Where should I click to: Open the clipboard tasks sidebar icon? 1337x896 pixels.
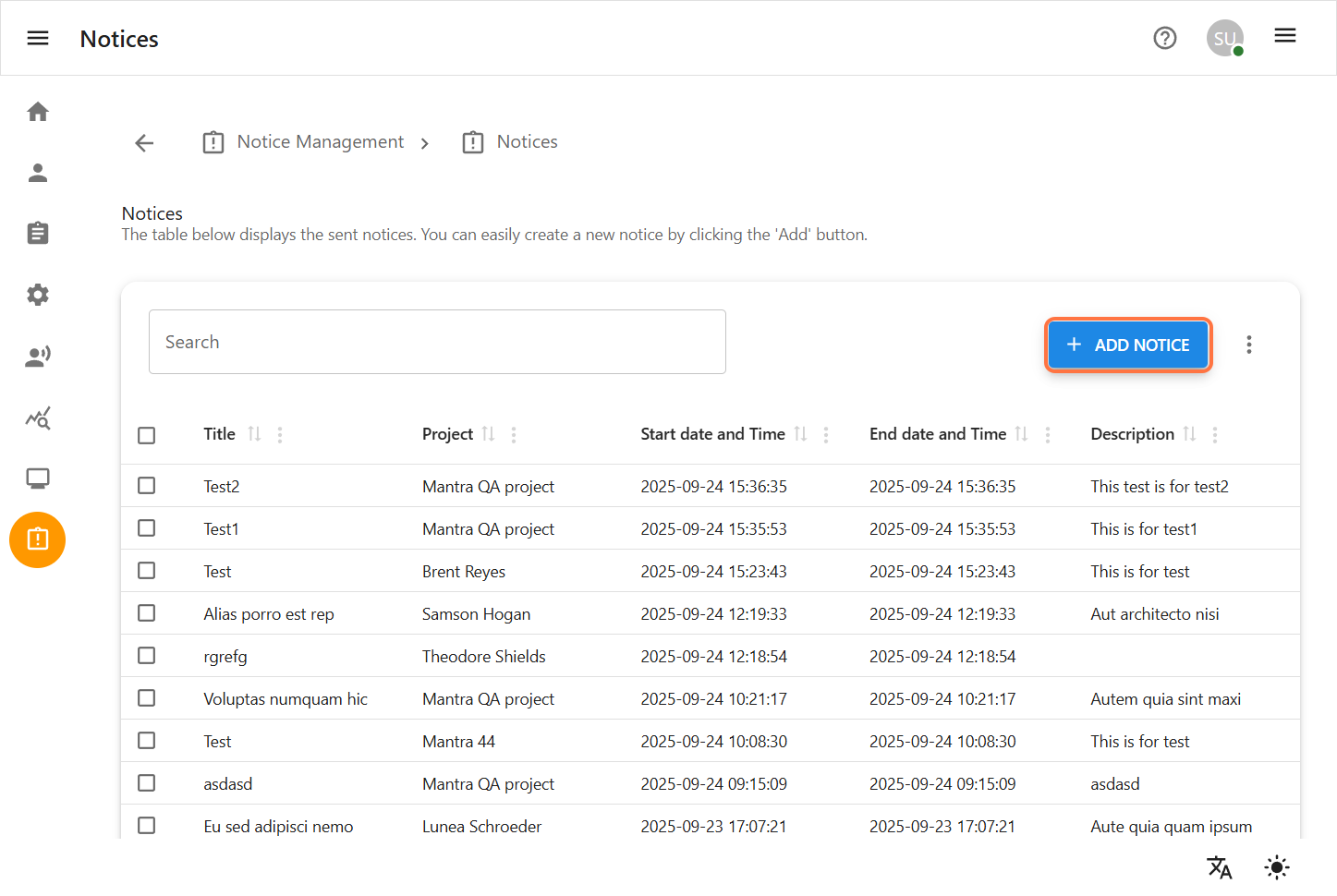[38, 233]
